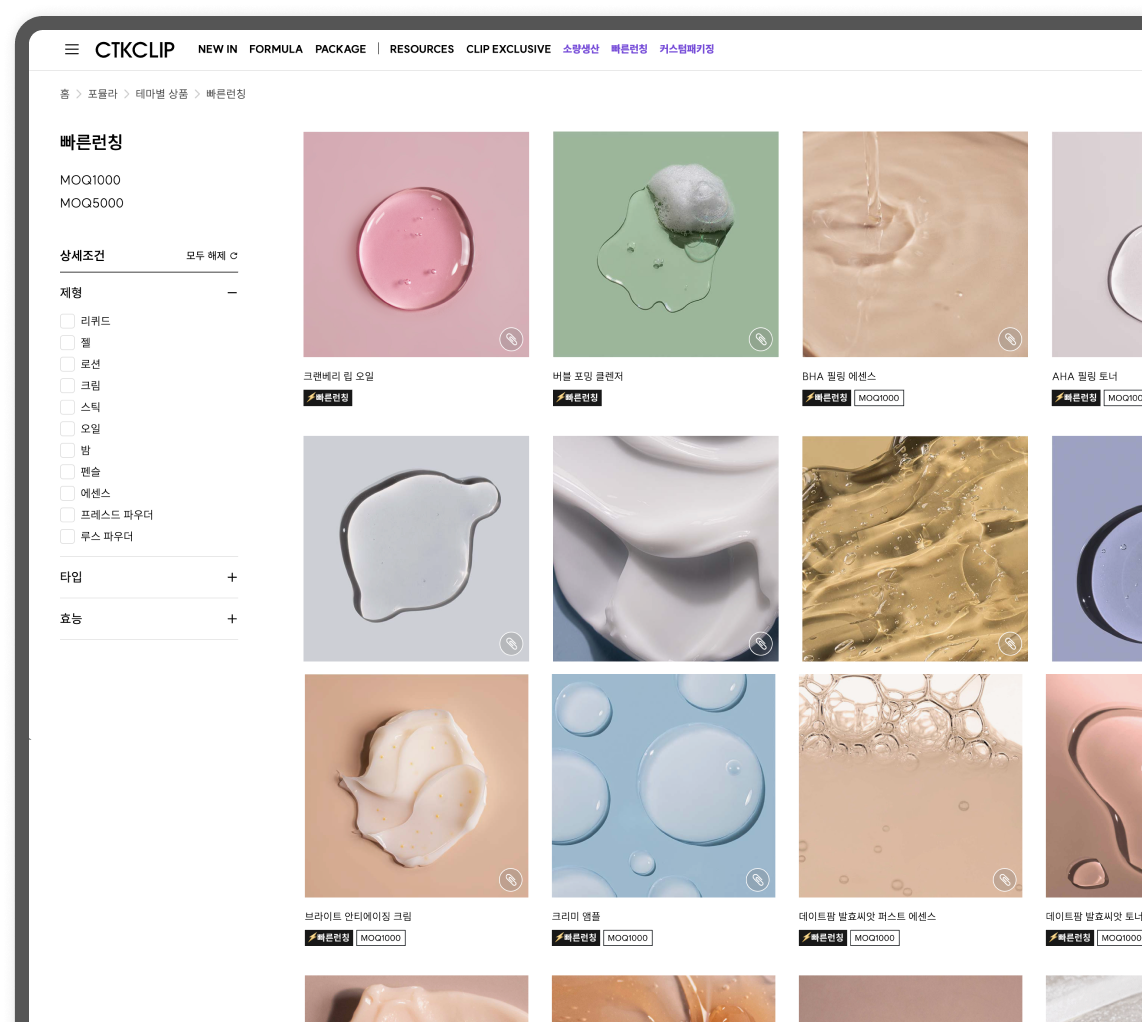Go to 홈 in breadcrumb
The height and width of the screenshot is (1022, 1142).
65,94
